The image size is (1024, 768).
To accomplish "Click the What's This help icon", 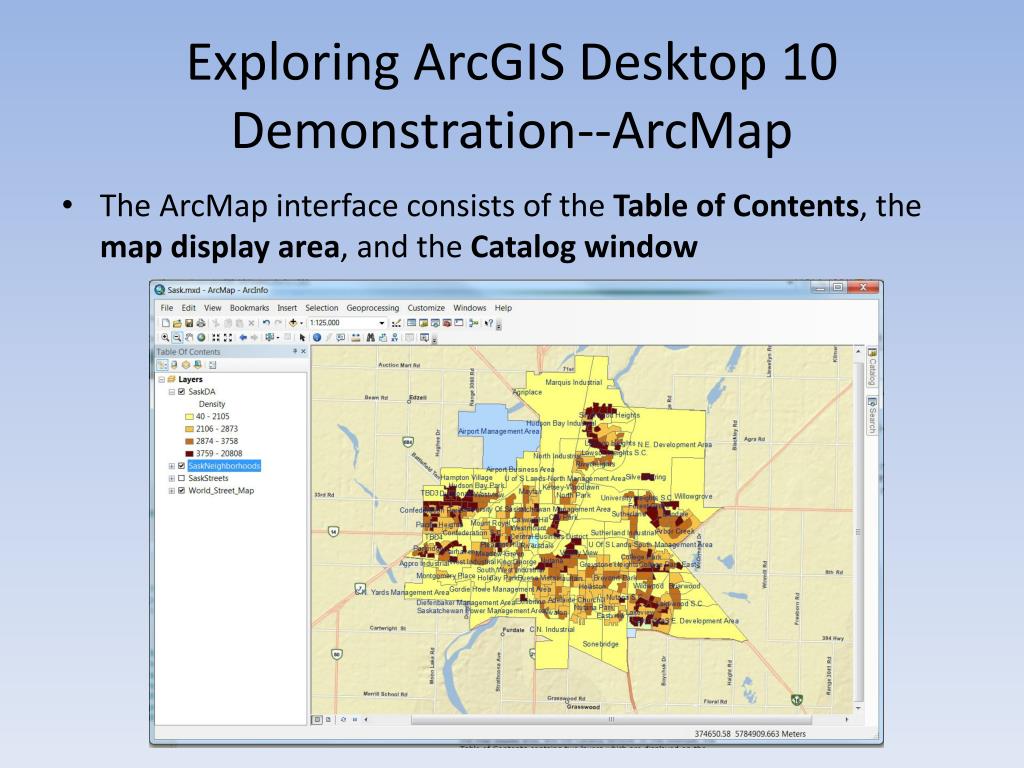I will pyautogui.click(x=488, y=323).
